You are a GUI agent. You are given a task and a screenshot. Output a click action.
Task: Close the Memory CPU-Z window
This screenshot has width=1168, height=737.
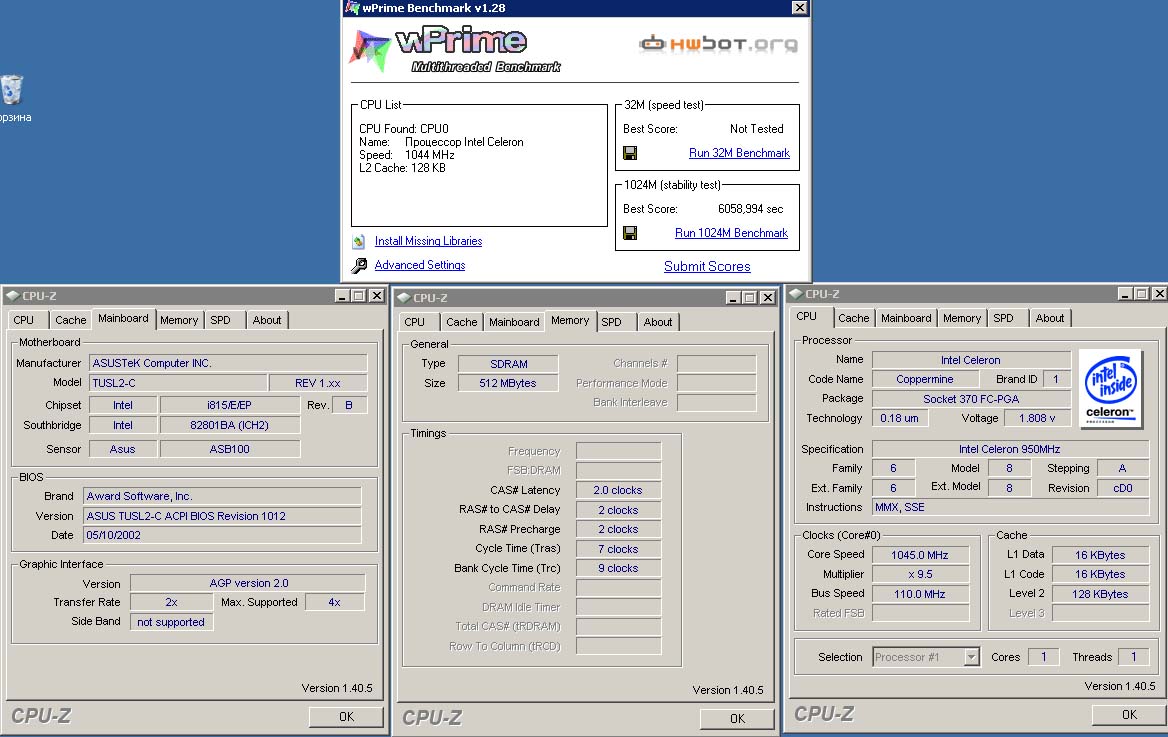click(768, 297)
